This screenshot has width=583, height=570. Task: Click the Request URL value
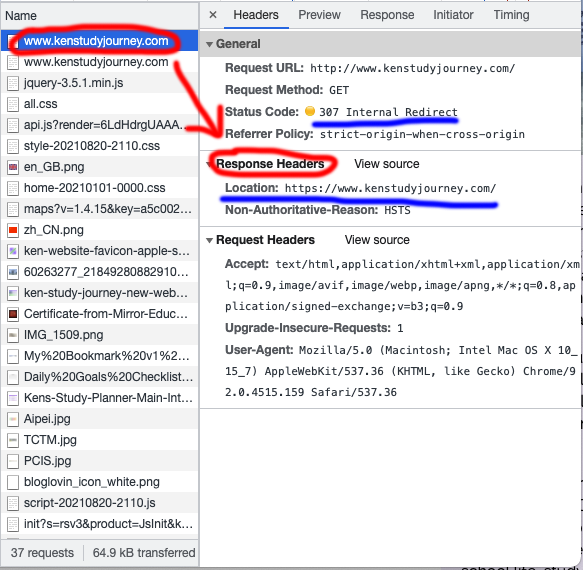click(x=412, y=68)
